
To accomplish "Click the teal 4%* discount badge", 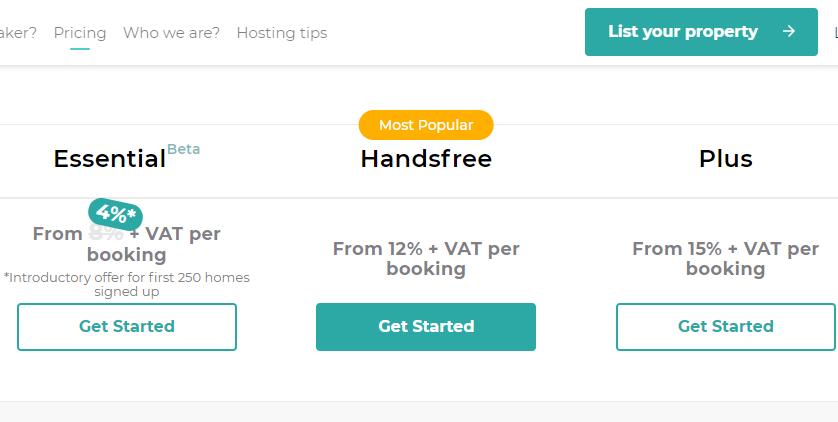I will [116, 214].
